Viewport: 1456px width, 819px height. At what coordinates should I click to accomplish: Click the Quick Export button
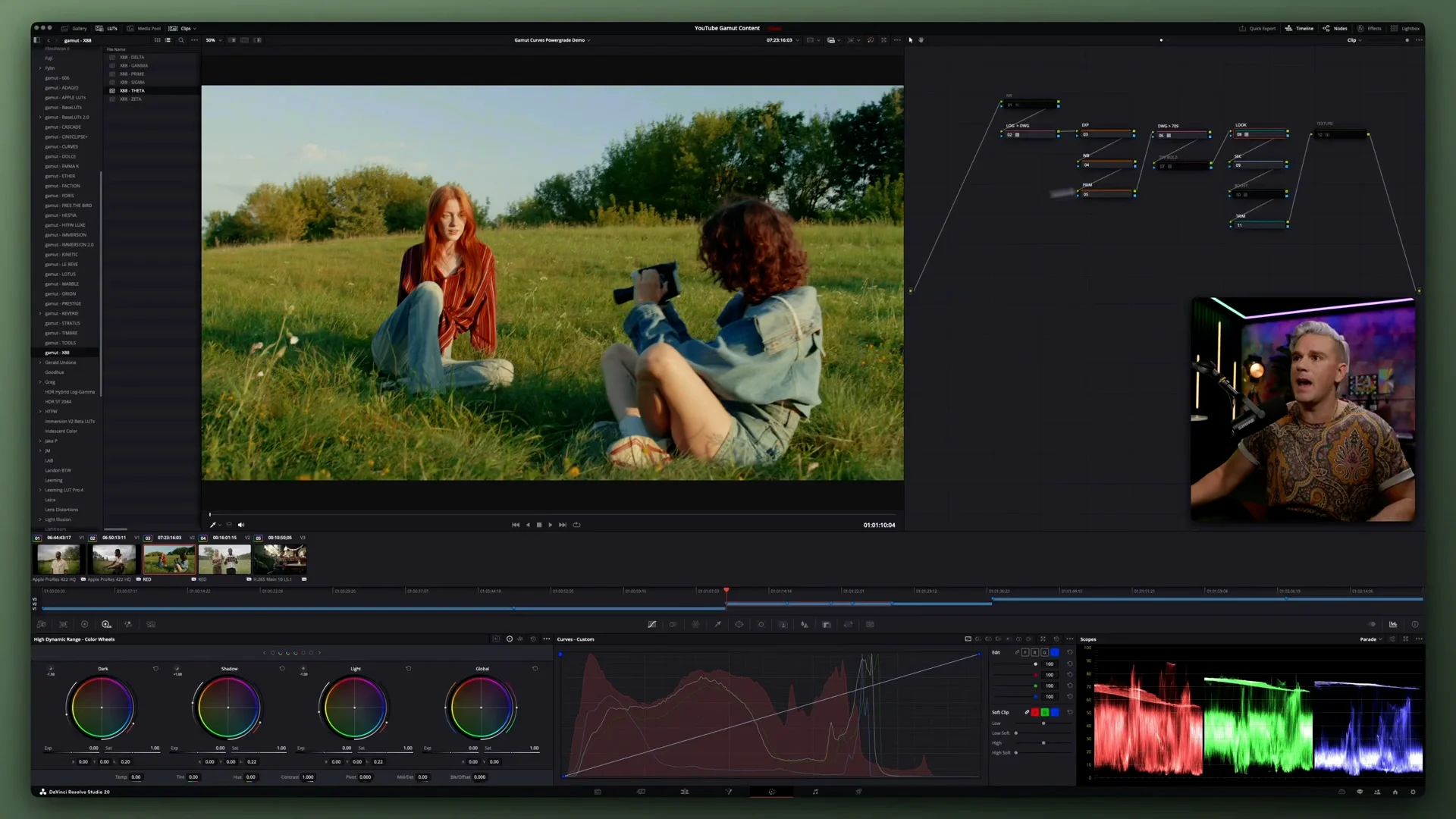click(1257, 28)
